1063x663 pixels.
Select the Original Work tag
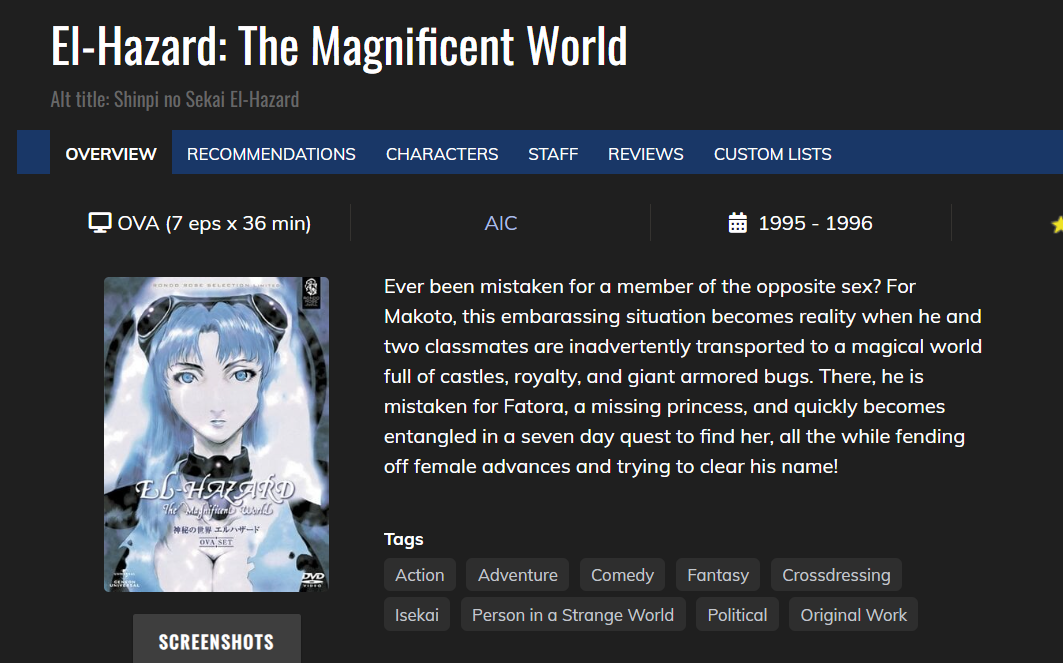(x=854, y=615)
